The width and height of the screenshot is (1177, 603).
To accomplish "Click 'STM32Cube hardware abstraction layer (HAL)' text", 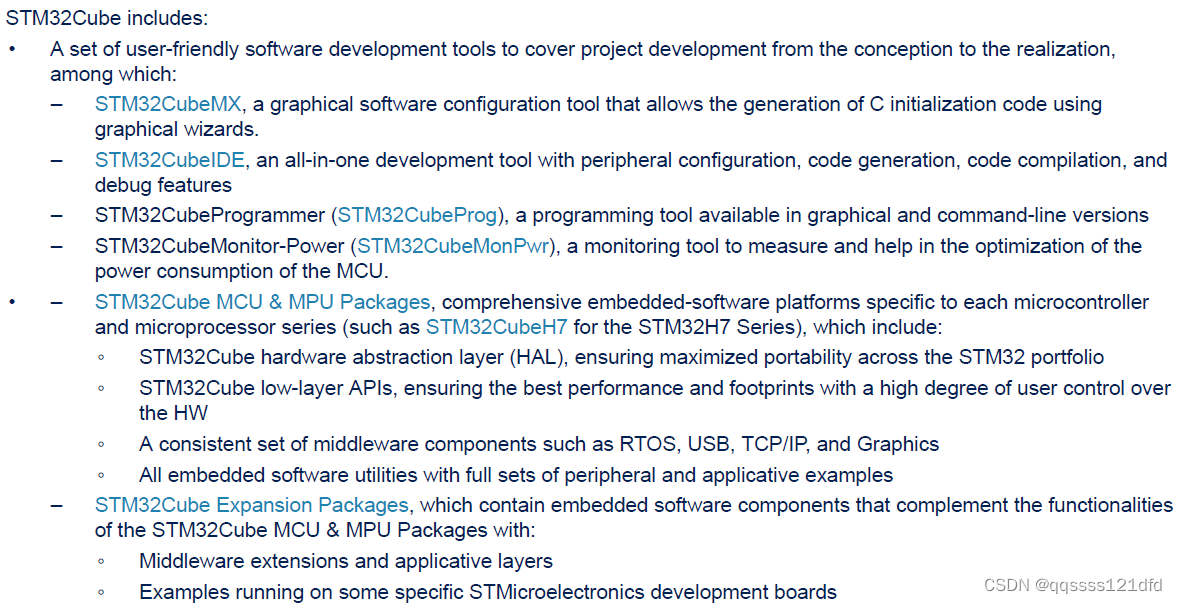I will 351,357.
